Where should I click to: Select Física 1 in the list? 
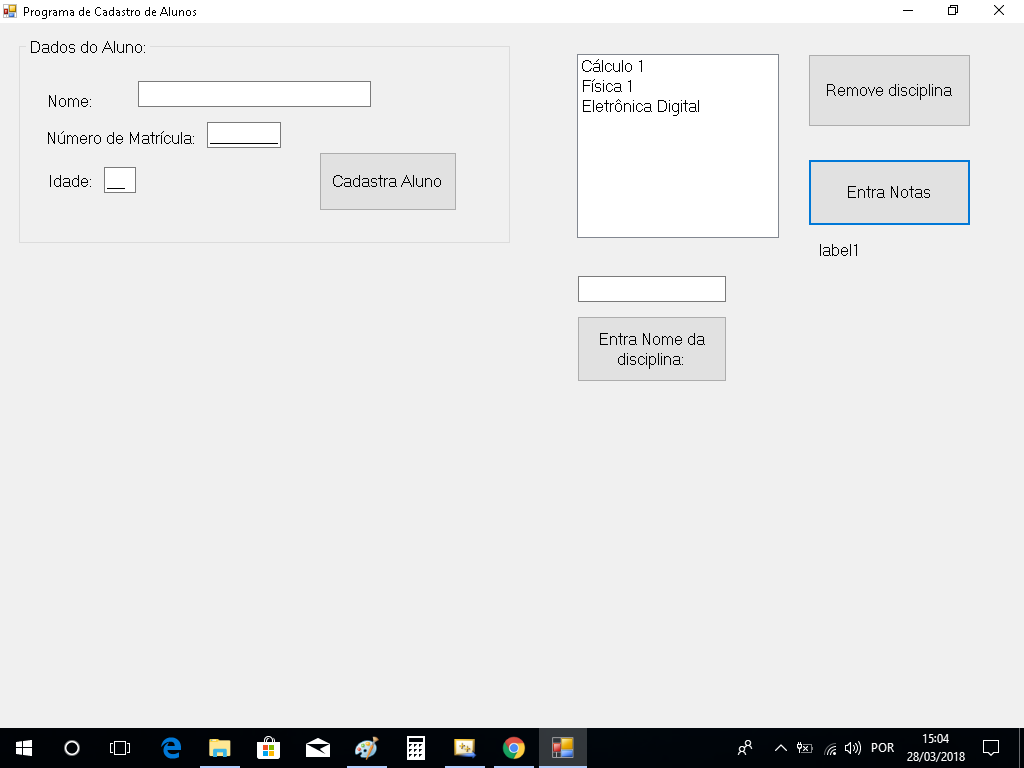click(x=608, y=86)
